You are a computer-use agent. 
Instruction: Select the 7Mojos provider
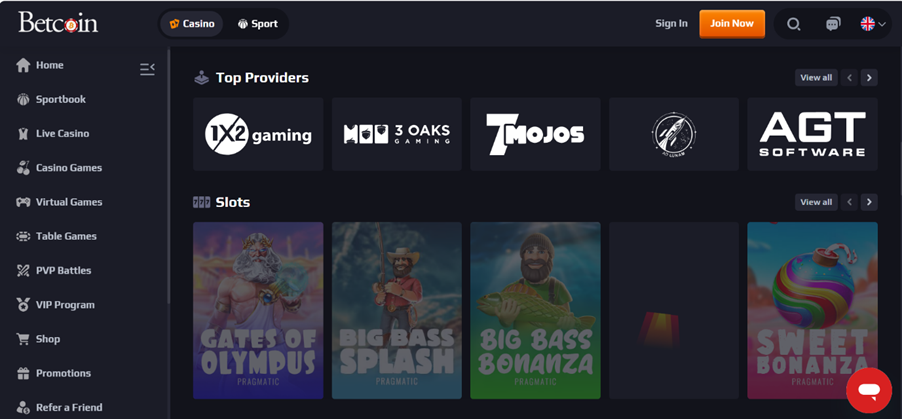536,134
